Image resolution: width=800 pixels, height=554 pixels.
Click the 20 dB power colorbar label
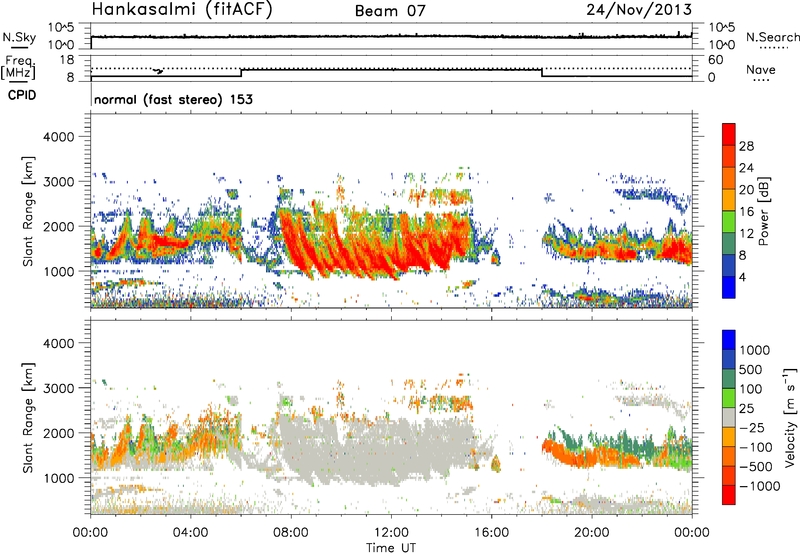746,190
